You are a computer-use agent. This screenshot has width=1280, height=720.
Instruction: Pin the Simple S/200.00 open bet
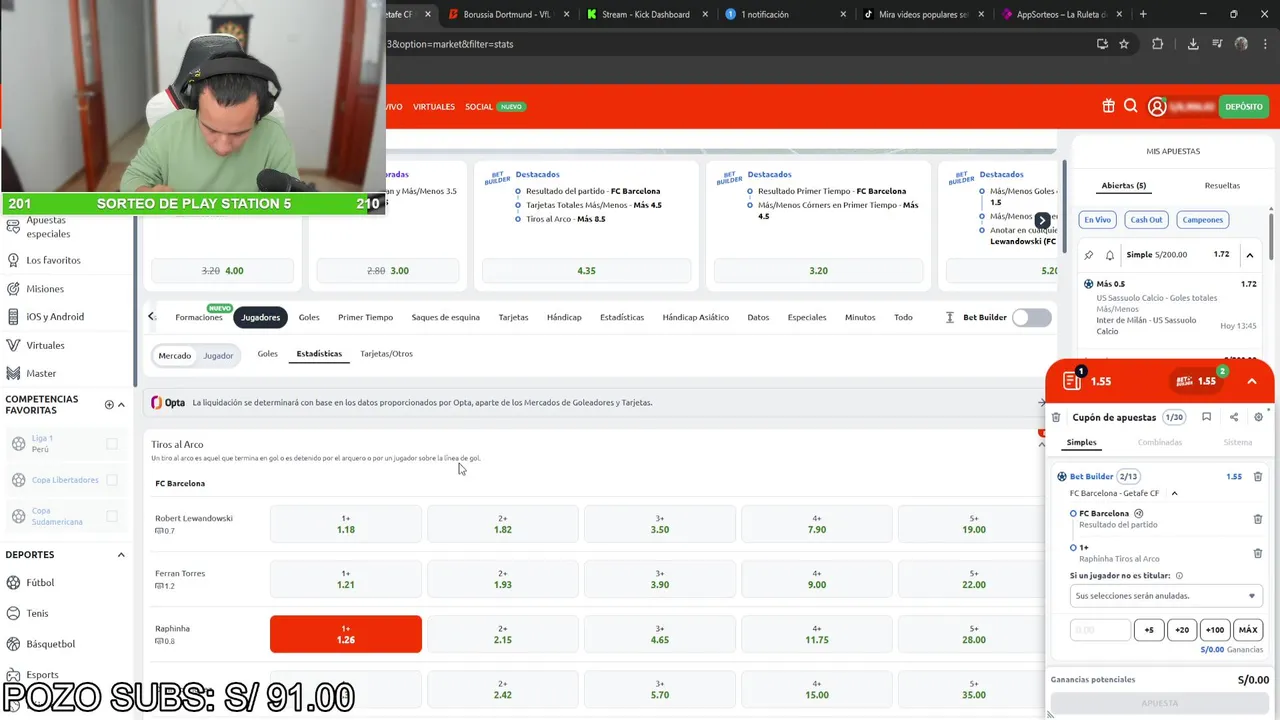tap(1089, 255)
